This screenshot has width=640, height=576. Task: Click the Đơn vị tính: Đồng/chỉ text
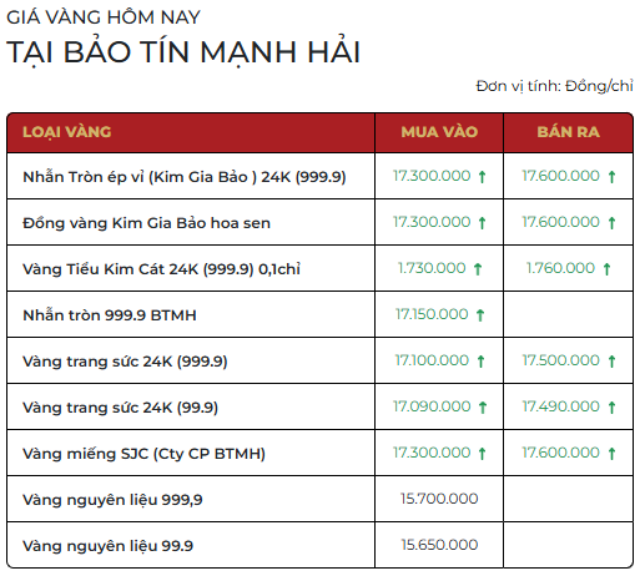pyautogui.click(x=554, y=86)
